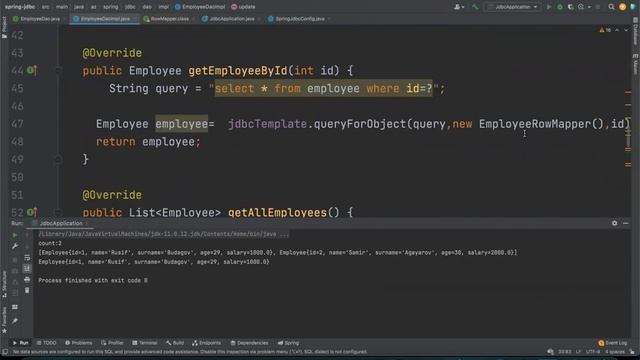
Task: Collapse the getEmployeeById method fold marker on line 44
Action: click(58, 71)
